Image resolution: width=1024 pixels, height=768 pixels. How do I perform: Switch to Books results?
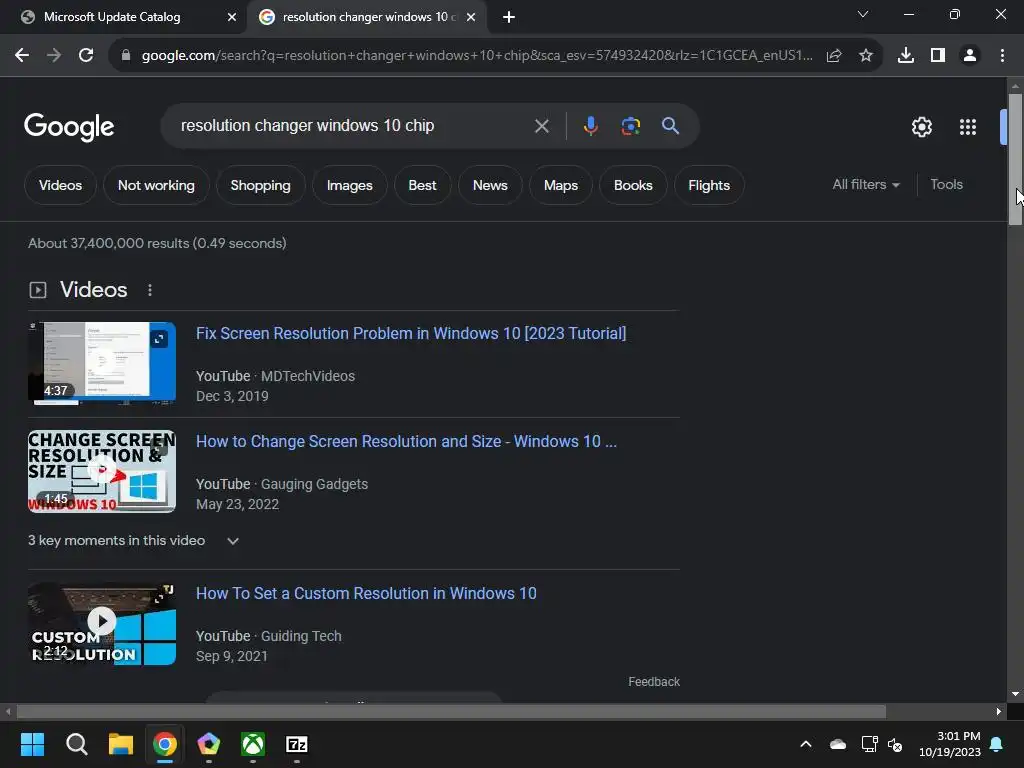coord(633,185)
